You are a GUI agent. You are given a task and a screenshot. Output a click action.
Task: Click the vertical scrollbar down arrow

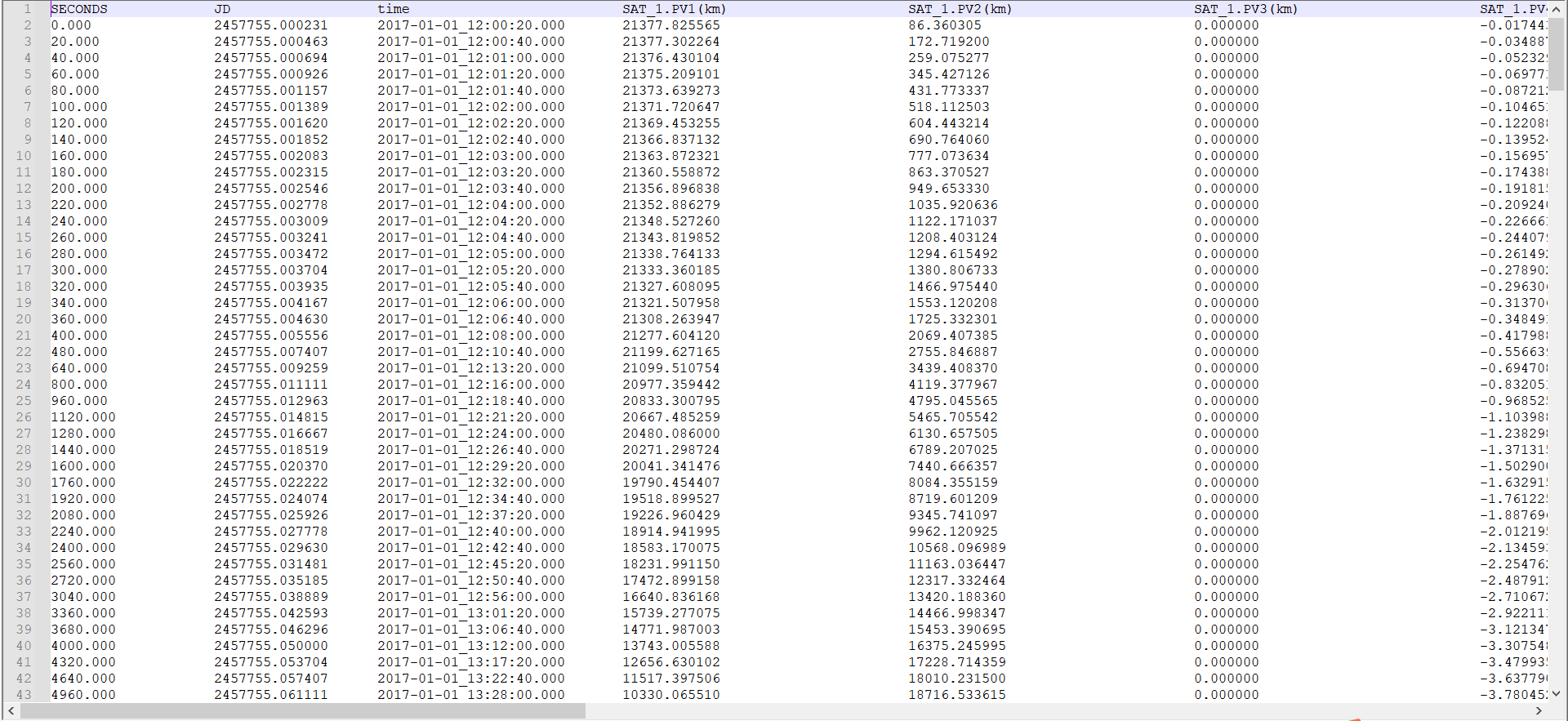pos(1557,693)
